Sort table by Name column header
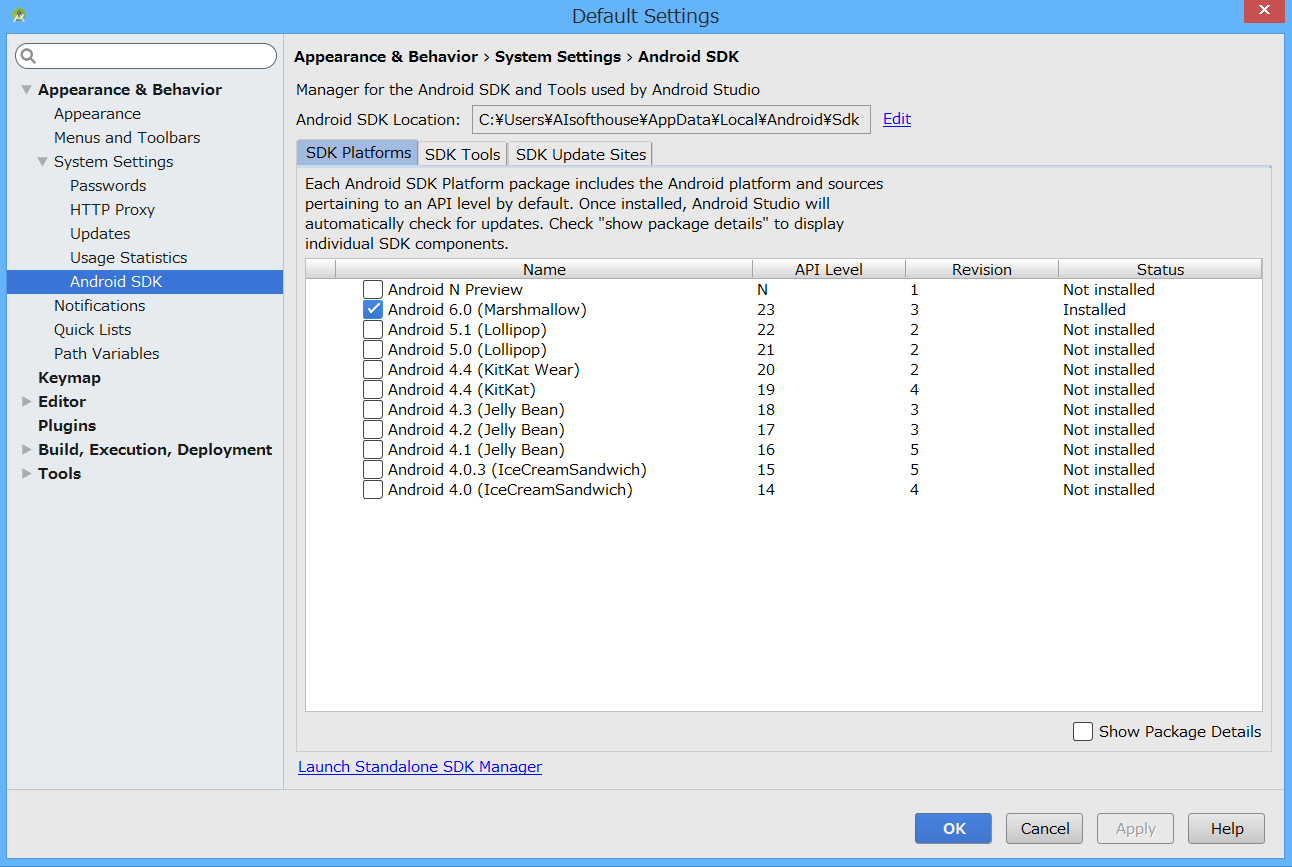 coord(544,270)
